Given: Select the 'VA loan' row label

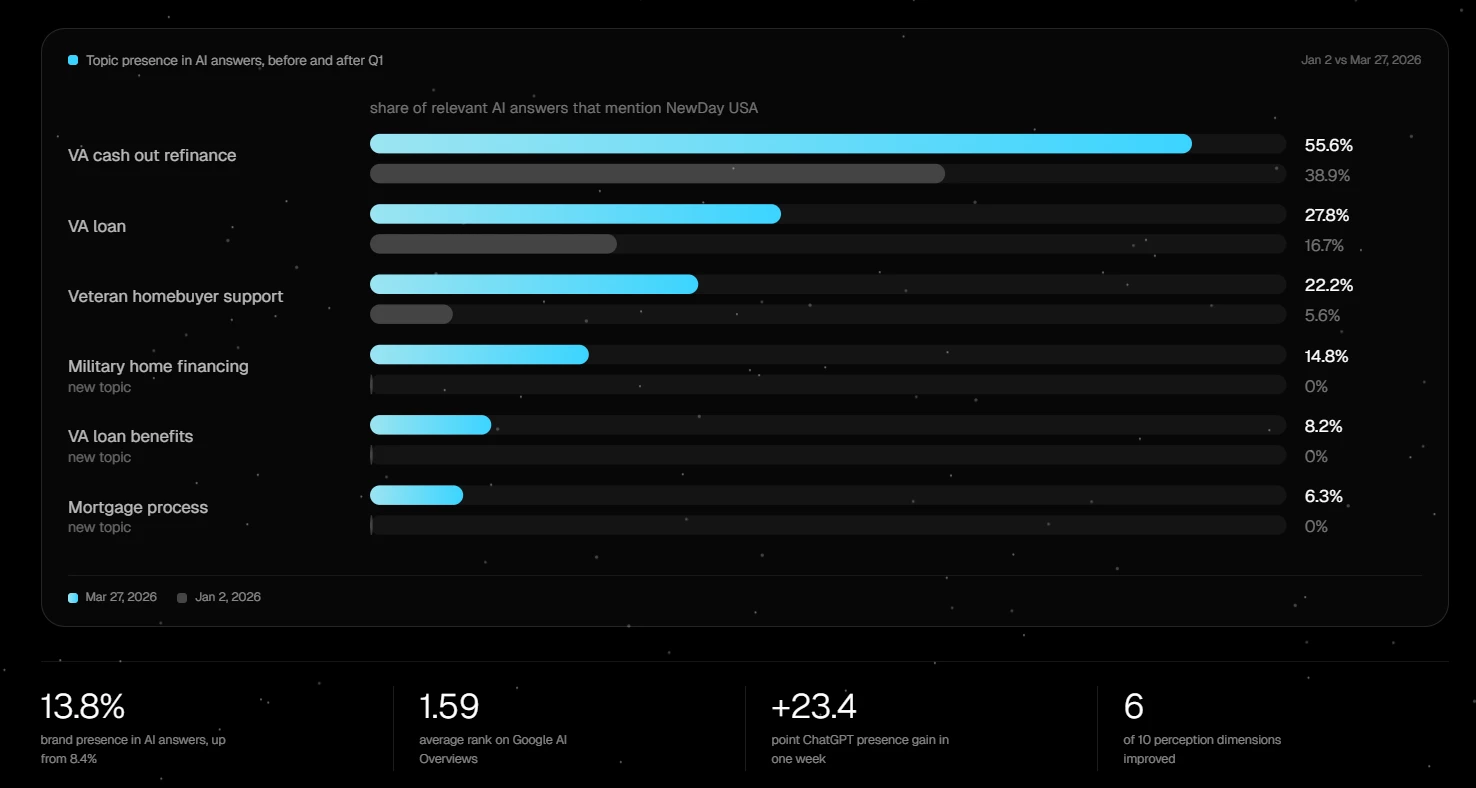Looking at the screenshot, I should coord(97,226).
